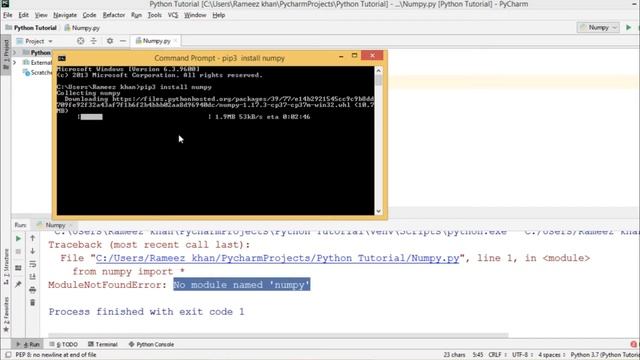Click the highlighted "No module named 'numpy'" text
Screen dimensions: 640x360
pos(242,284)
